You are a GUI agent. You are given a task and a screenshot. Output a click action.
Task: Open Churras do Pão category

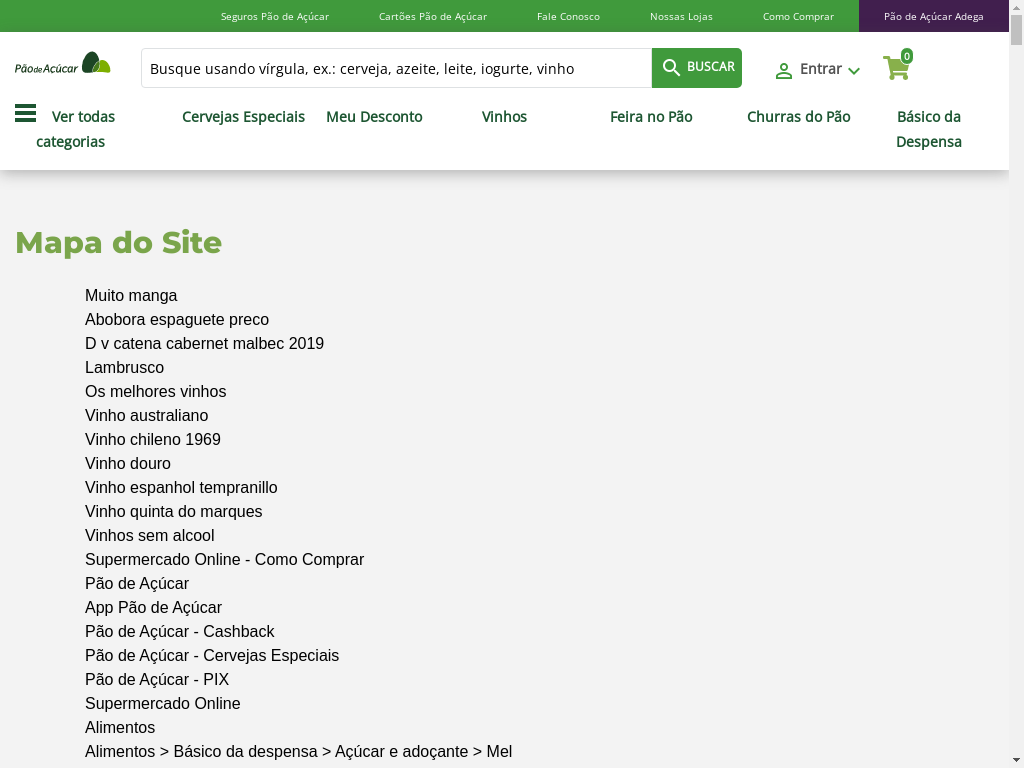798,117
